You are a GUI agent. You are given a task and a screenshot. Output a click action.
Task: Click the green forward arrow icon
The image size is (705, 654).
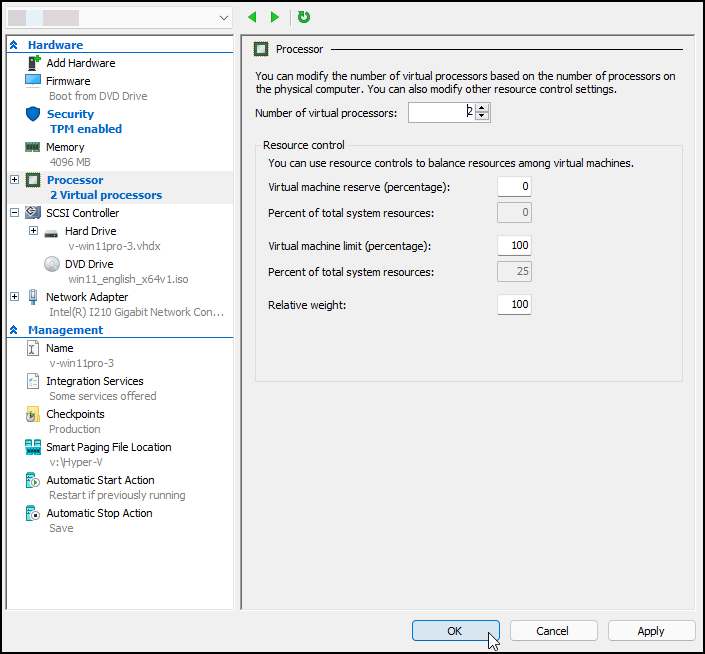275,17
